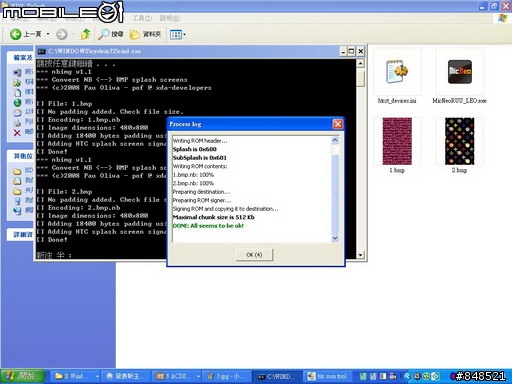Click "Writing ROM header..." log line
The image size is (512, 384).
coord(200,141)
